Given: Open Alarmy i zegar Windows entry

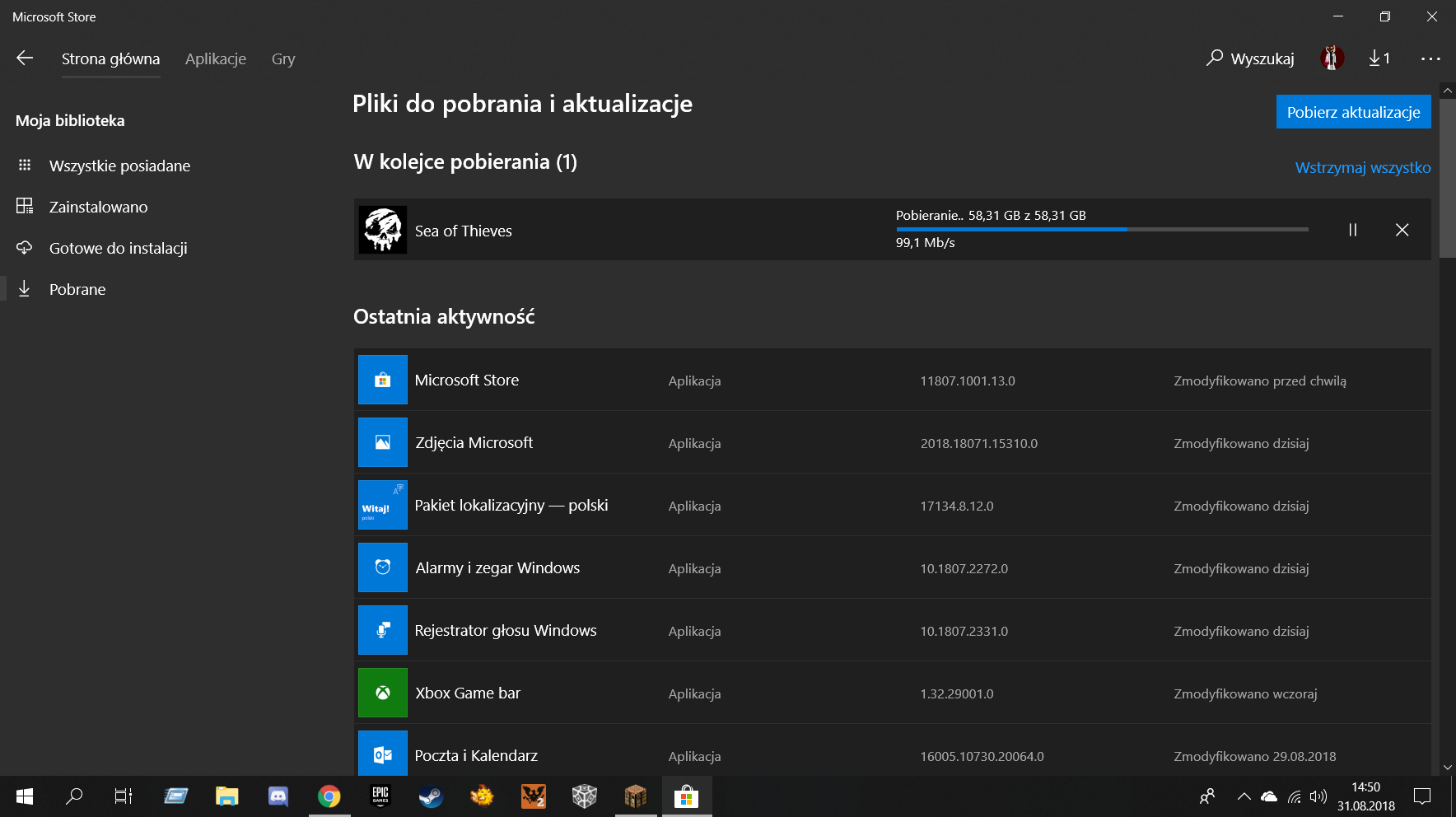Looking at the screenshot, I should click(893, 567).
